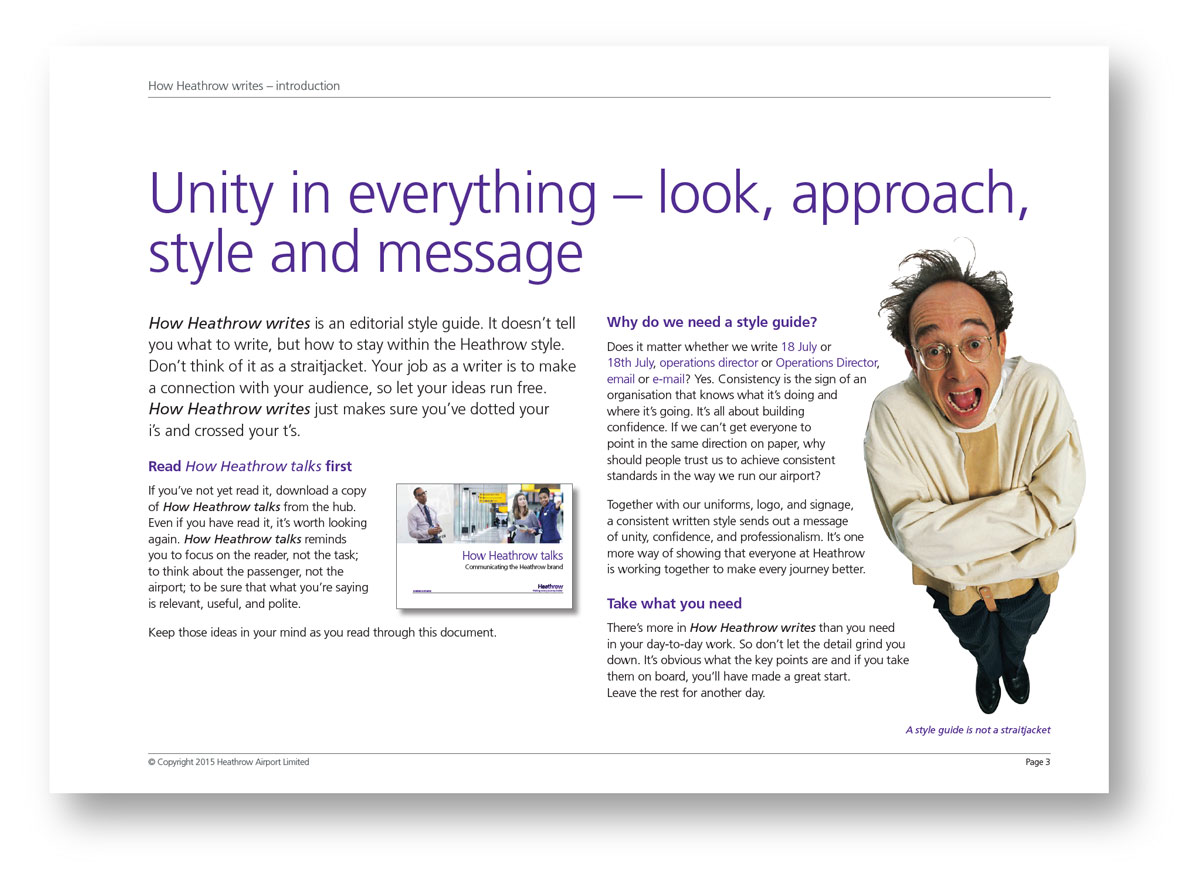Click the 'Page 3' page number

[1037, 762]
